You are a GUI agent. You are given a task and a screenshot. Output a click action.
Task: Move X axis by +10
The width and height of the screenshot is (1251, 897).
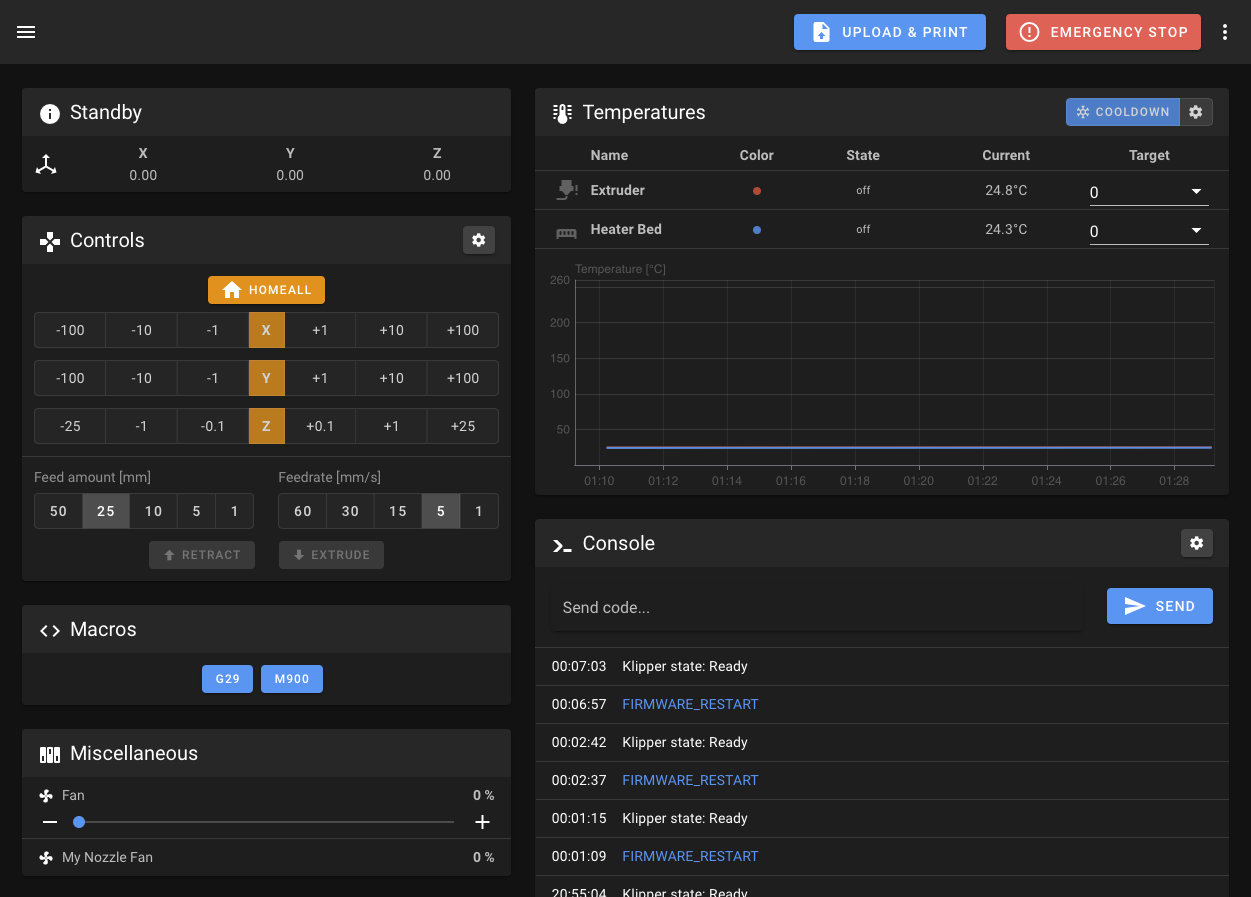point(391,330)
